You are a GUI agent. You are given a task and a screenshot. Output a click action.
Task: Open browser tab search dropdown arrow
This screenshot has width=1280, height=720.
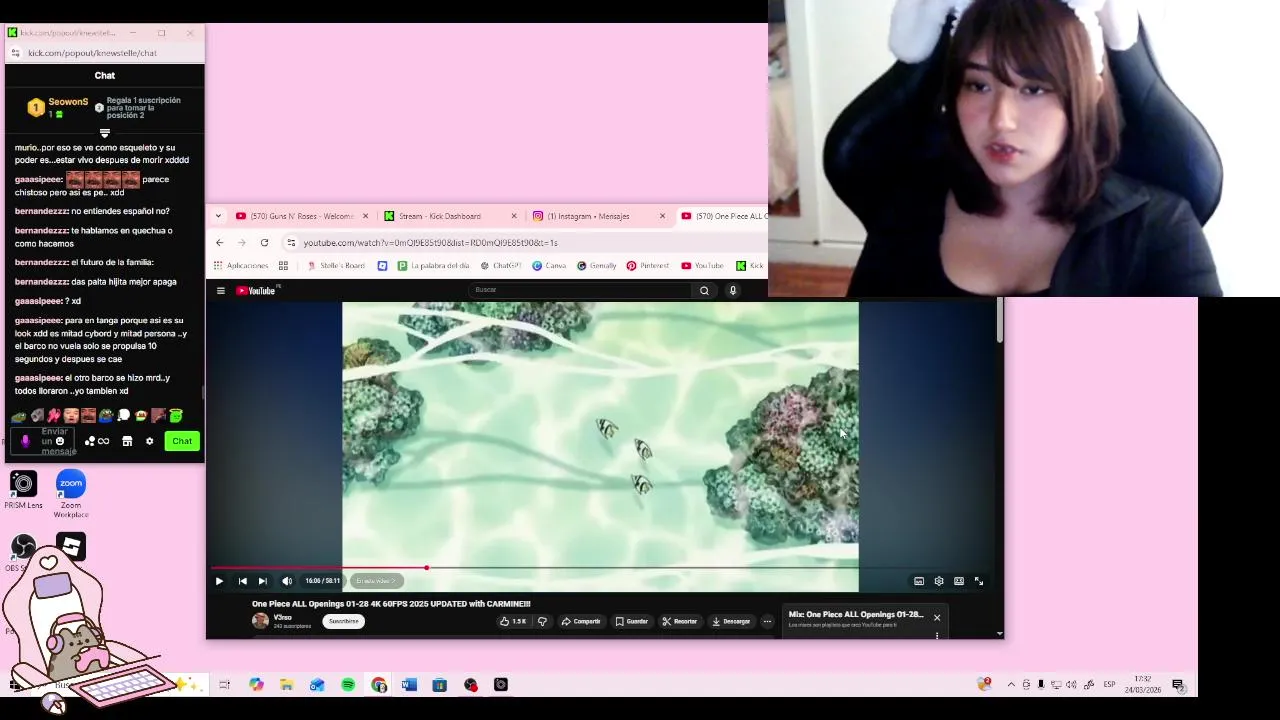pos(218,216)
